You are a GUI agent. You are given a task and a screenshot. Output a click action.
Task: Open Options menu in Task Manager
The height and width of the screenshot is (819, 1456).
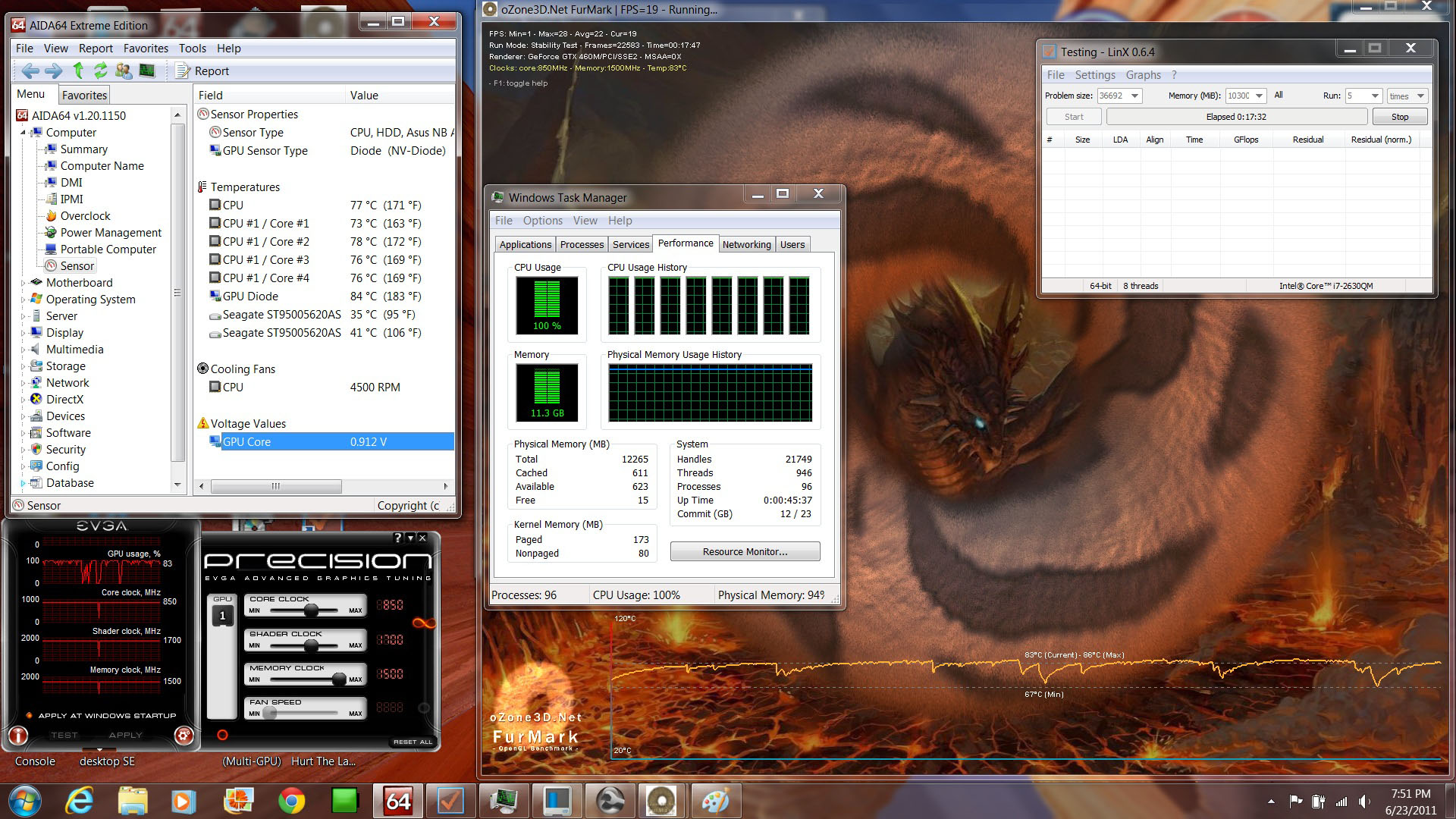(542, 220)
